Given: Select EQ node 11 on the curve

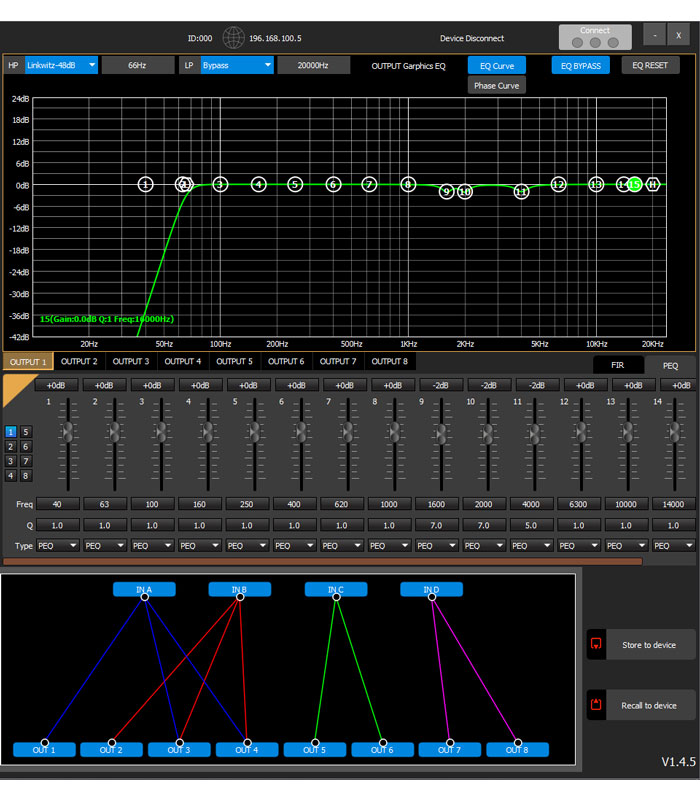Looking at the screenshot, I should 521,191.
